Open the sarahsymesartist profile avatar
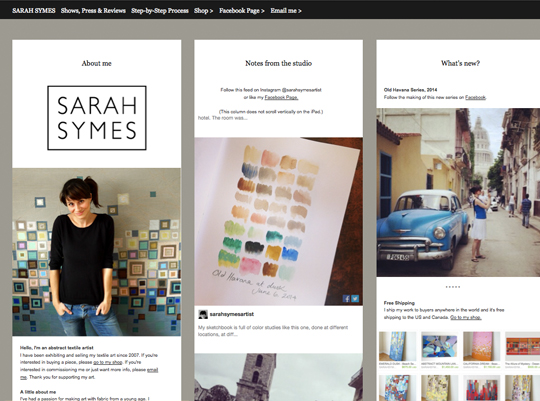The height and width of the screenshot is (401, 540). [203, 314]
